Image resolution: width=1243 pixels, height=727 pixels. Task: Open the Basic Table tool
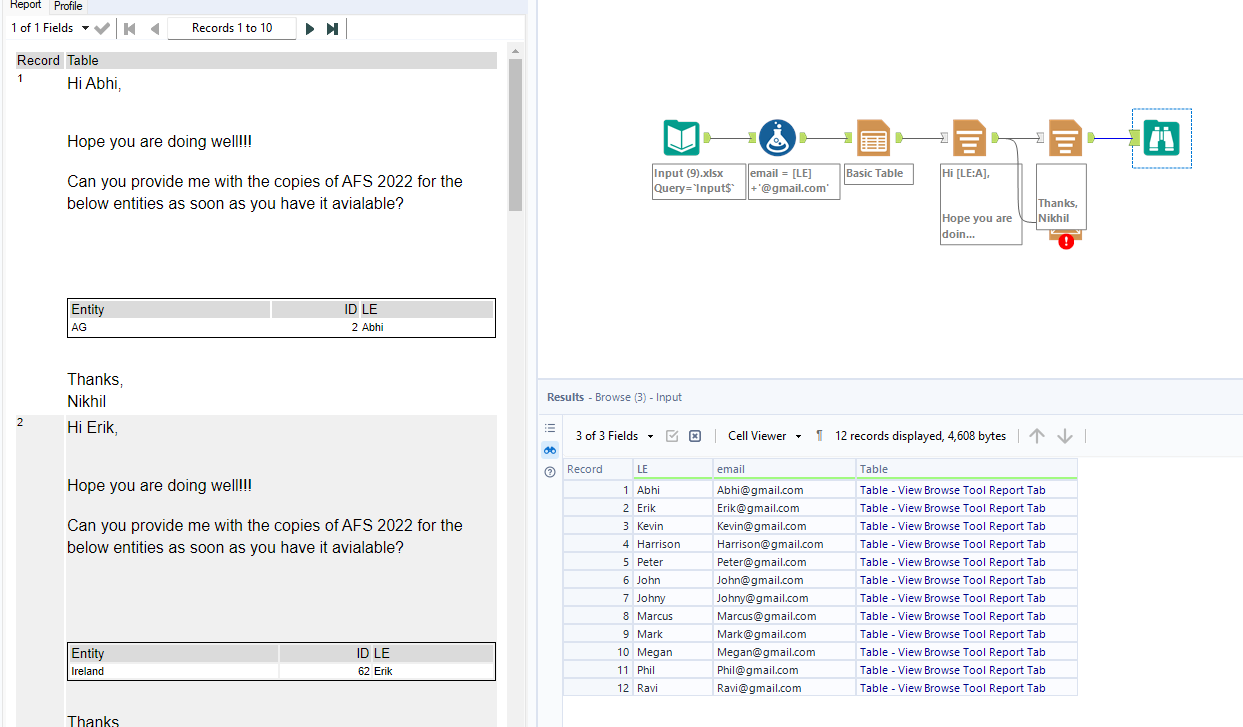click(x=873, y=138)
